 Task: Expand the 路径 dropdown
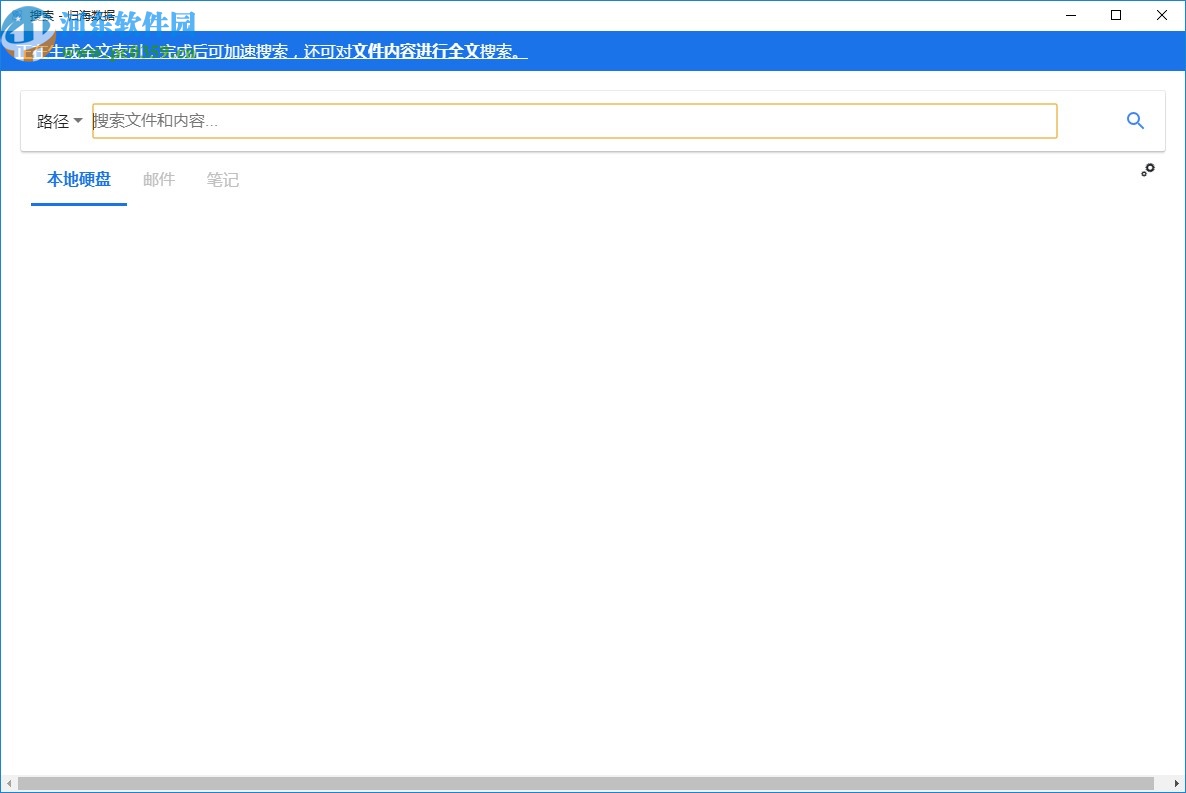click(x=59, y=121)
